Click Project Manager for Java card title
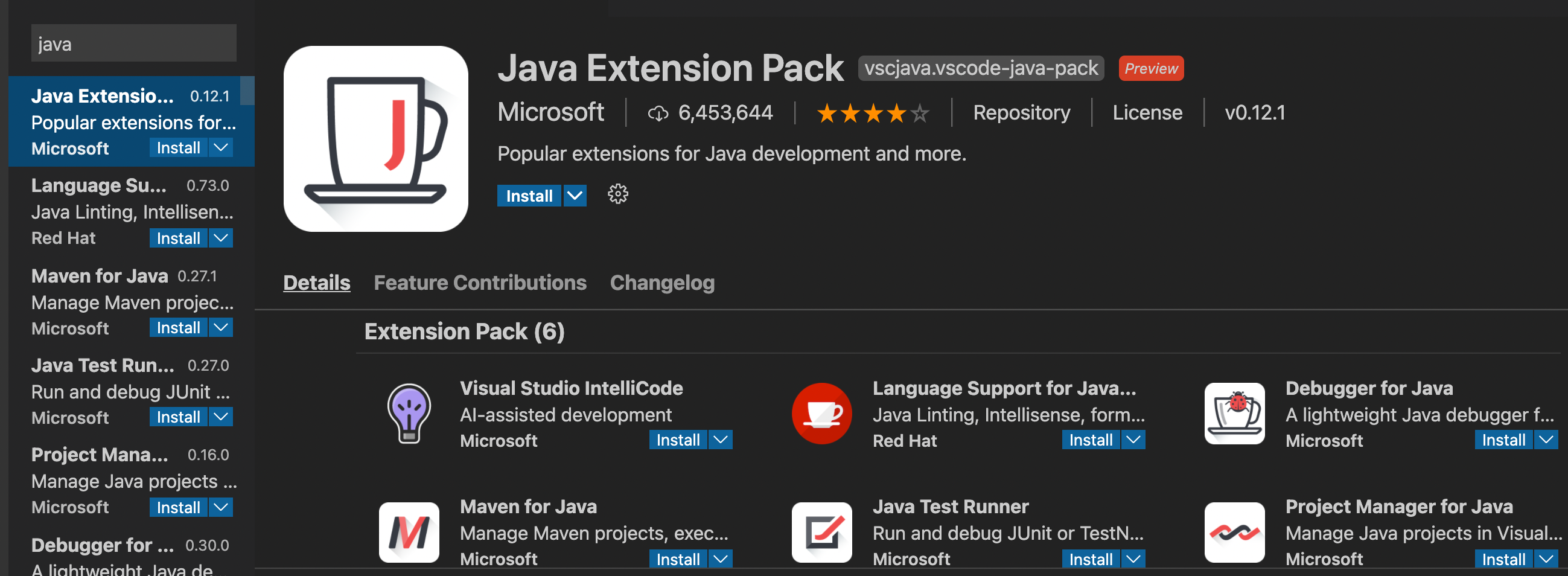 click(x=1399, y=507)
